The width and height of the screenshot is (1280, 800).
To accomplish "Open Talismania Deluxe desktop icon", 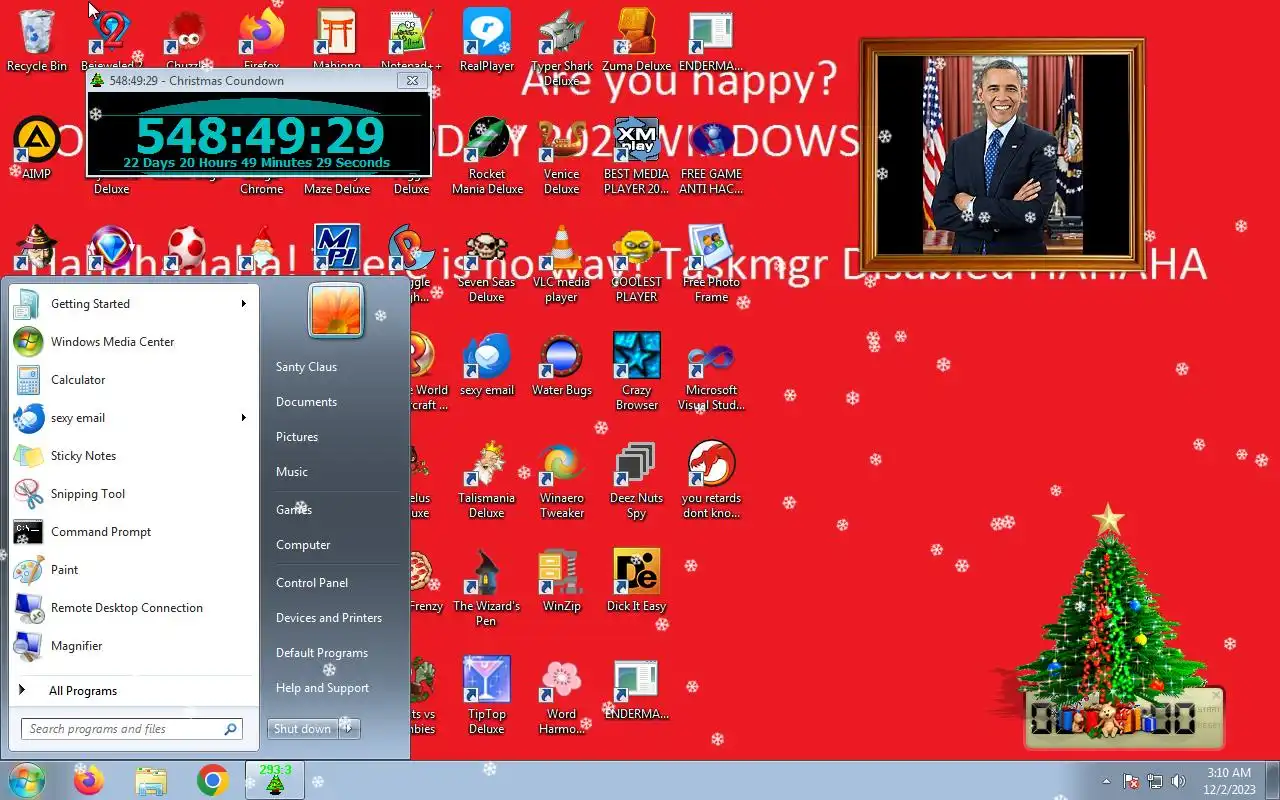I will 487,480.
